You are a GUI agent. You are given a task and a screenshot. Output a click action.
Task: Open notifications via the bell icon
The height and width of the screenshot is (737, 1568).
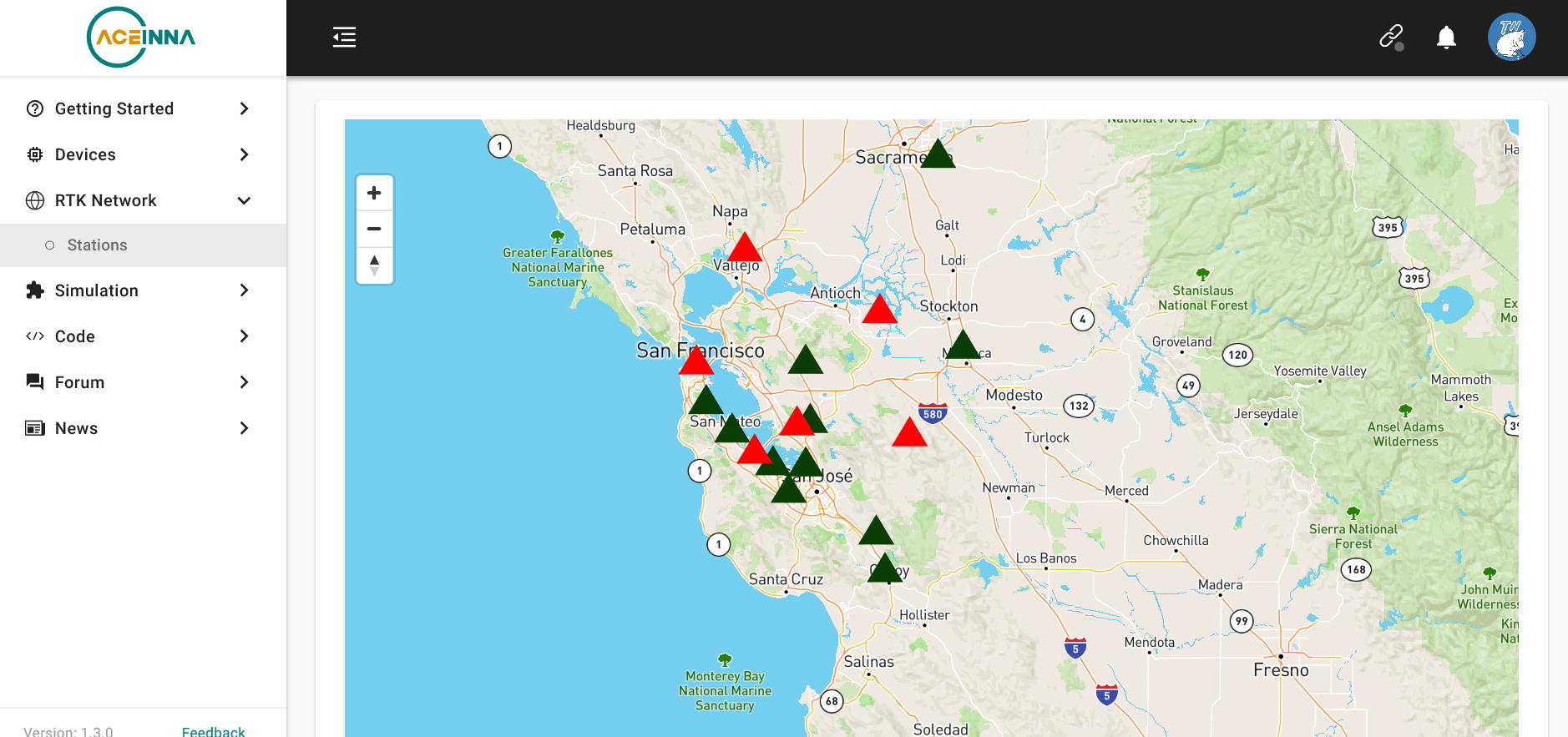tap(1446, 38)
